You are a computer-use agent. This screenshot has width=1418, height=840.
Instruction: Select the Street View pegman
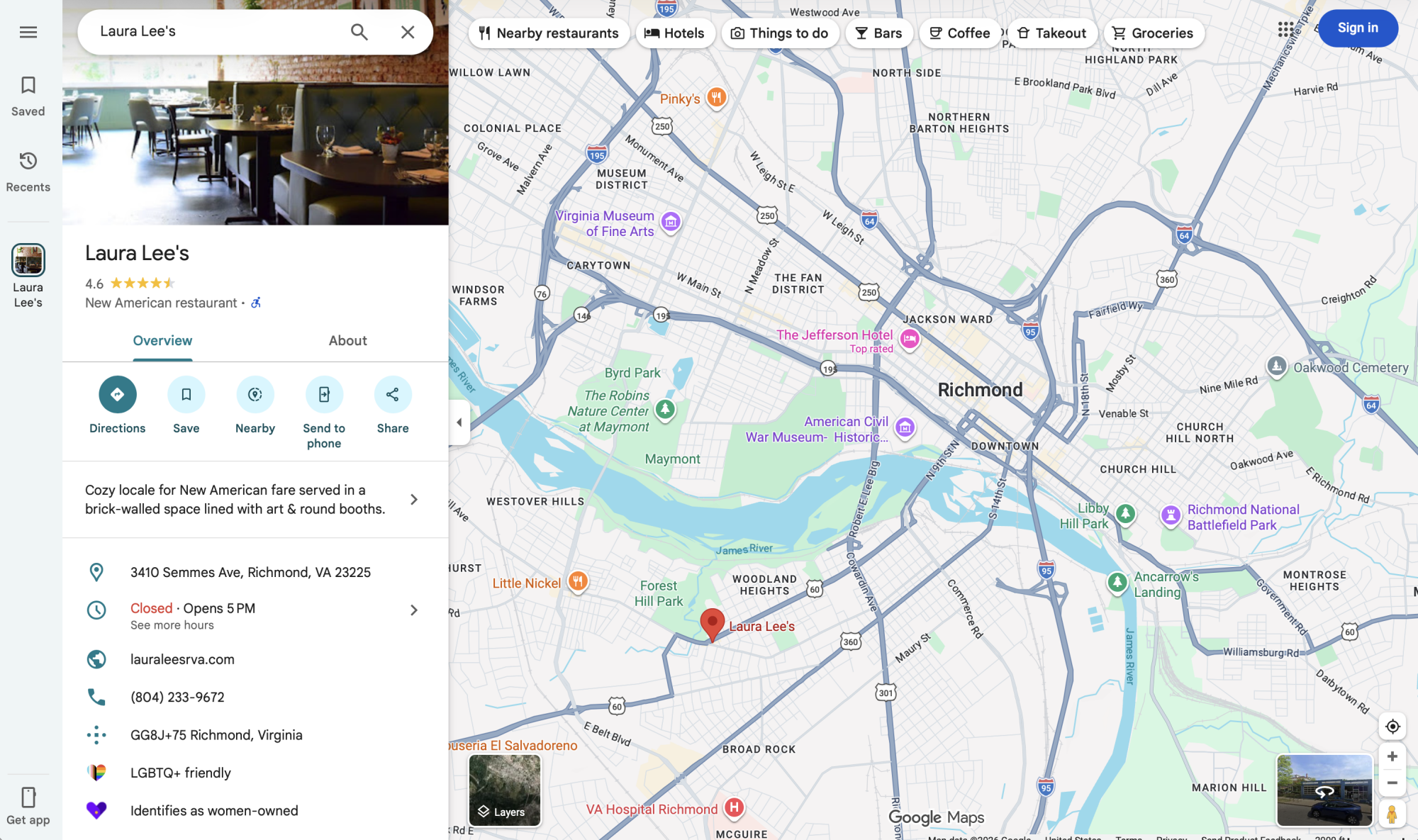(1392, 814)
